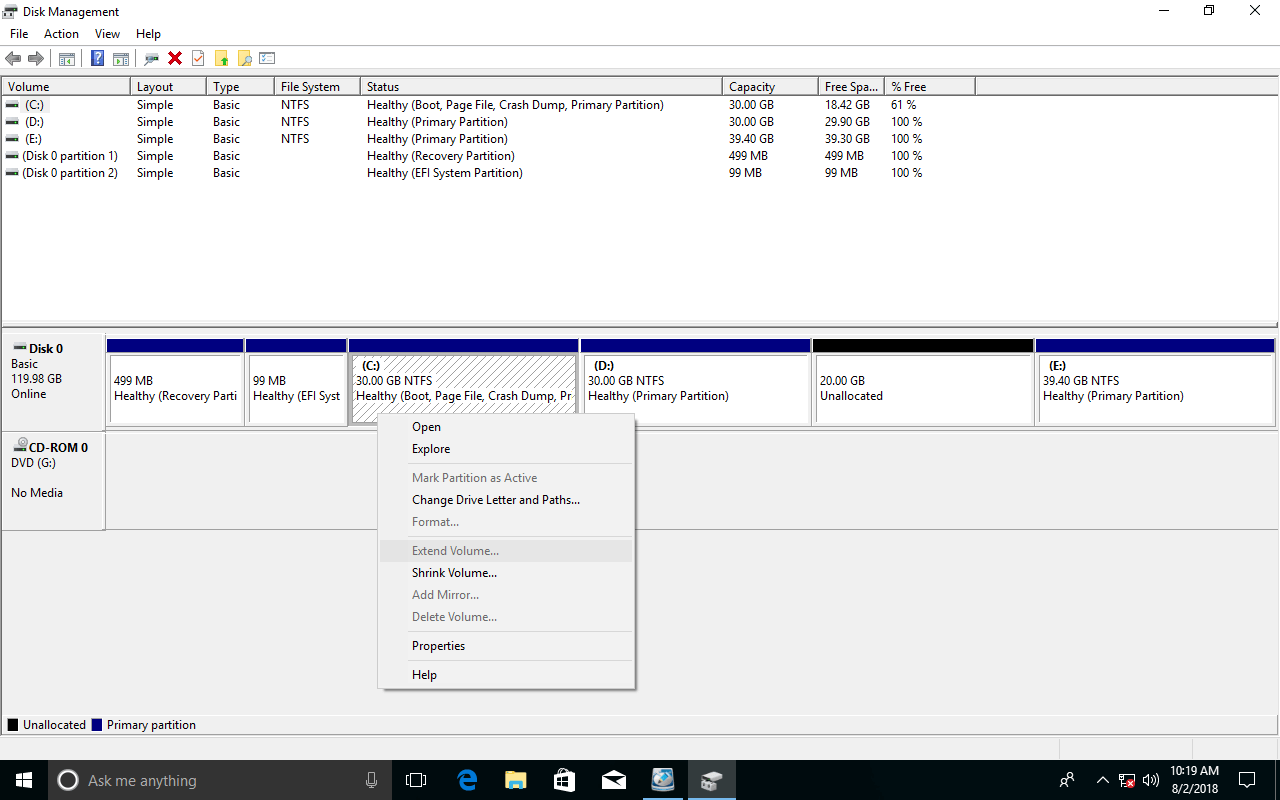This screenshot has height=800, width=1280.
Task: Toggle the Show/Hide Console Tree toolbar icon
Action: (x=66, y=57)
